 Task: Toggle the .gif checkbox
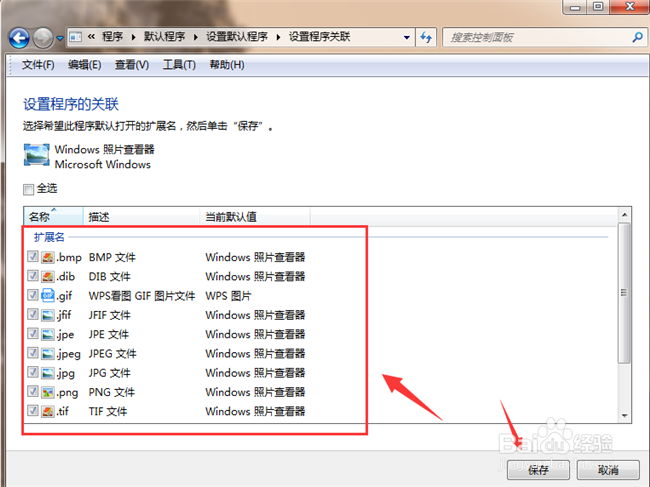pos(33,295)
